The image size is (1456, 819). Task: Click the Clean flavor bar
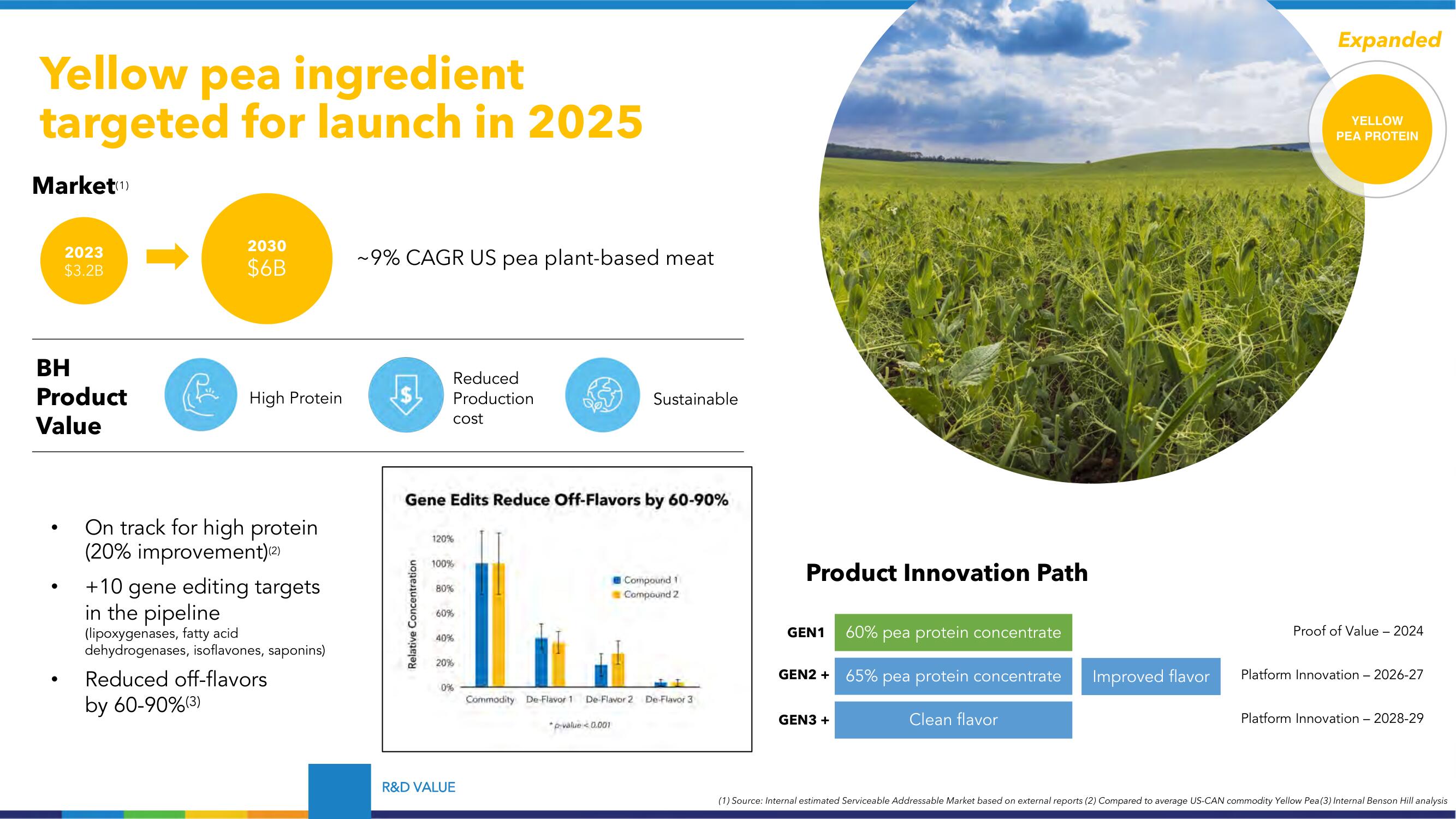pos(953,720)
